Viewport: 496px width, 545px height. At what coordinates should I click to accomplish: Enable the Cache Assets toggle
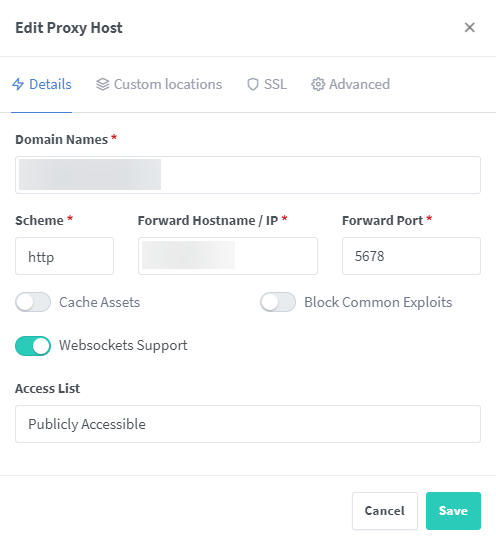(x=33, y=302)
